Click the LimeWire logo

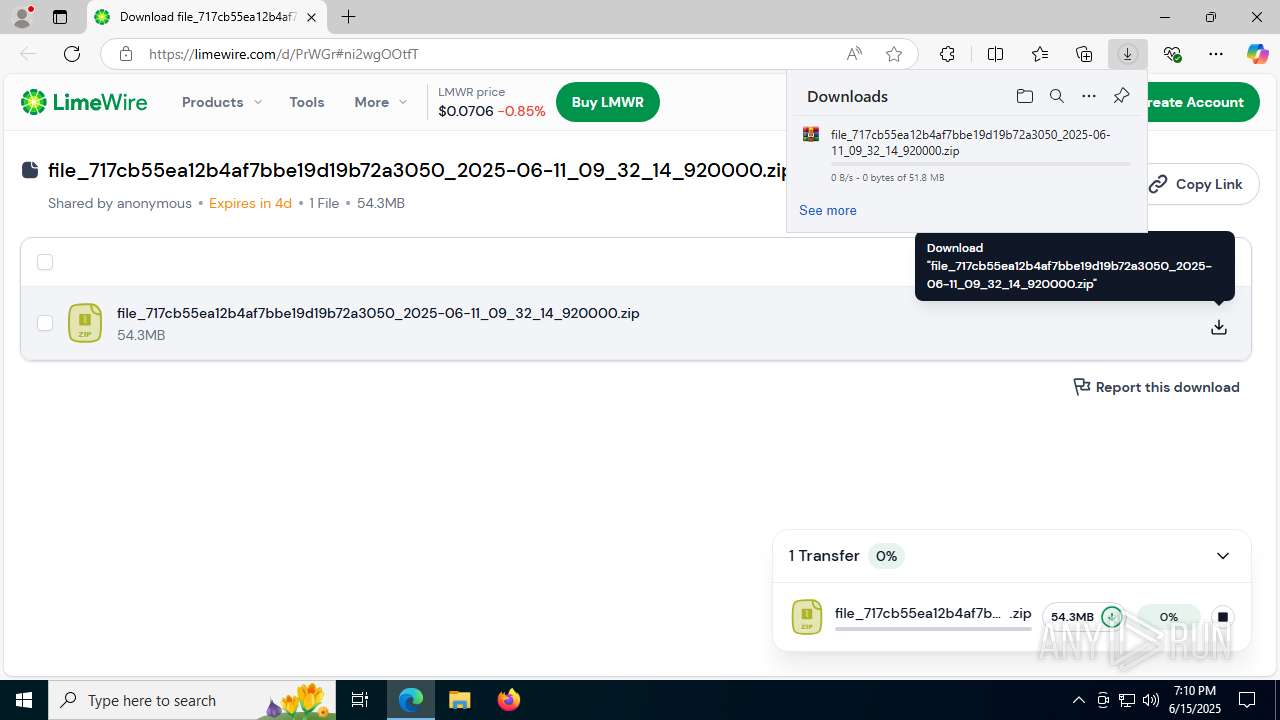click(x=84, y=102)
